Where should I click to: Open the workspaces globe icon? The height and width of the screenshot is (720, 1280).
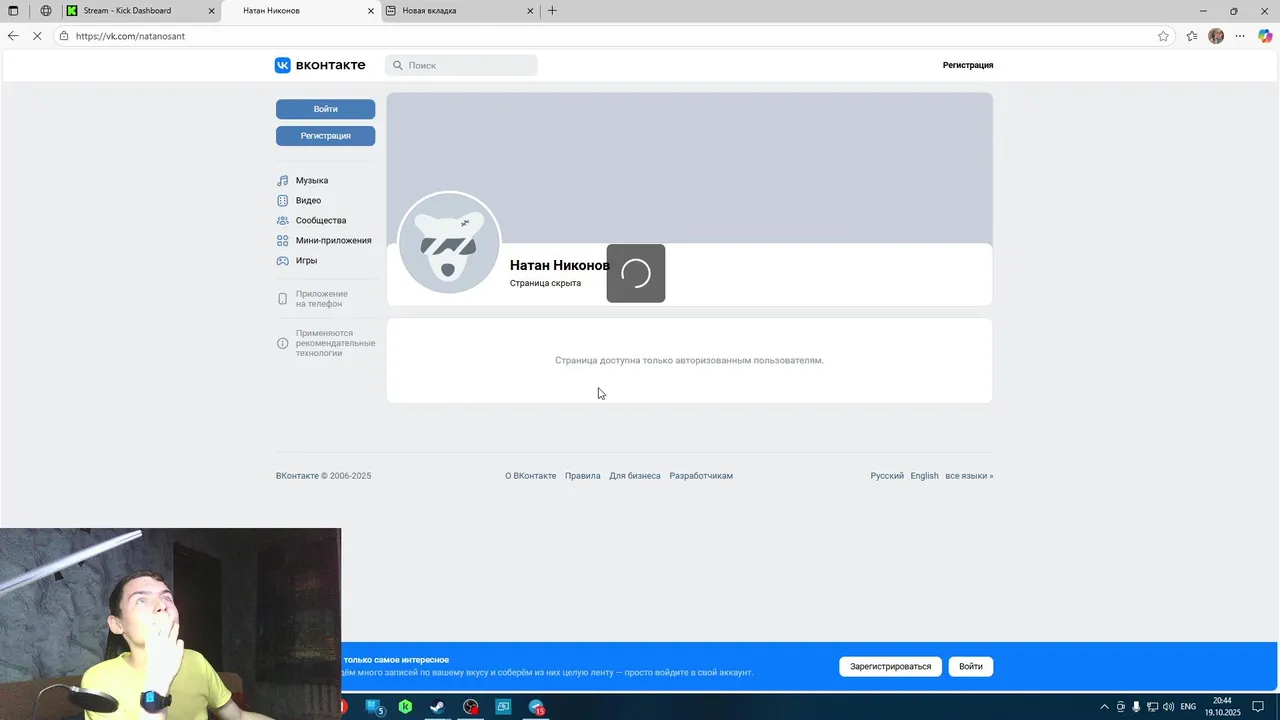click(x=45, y=11)
